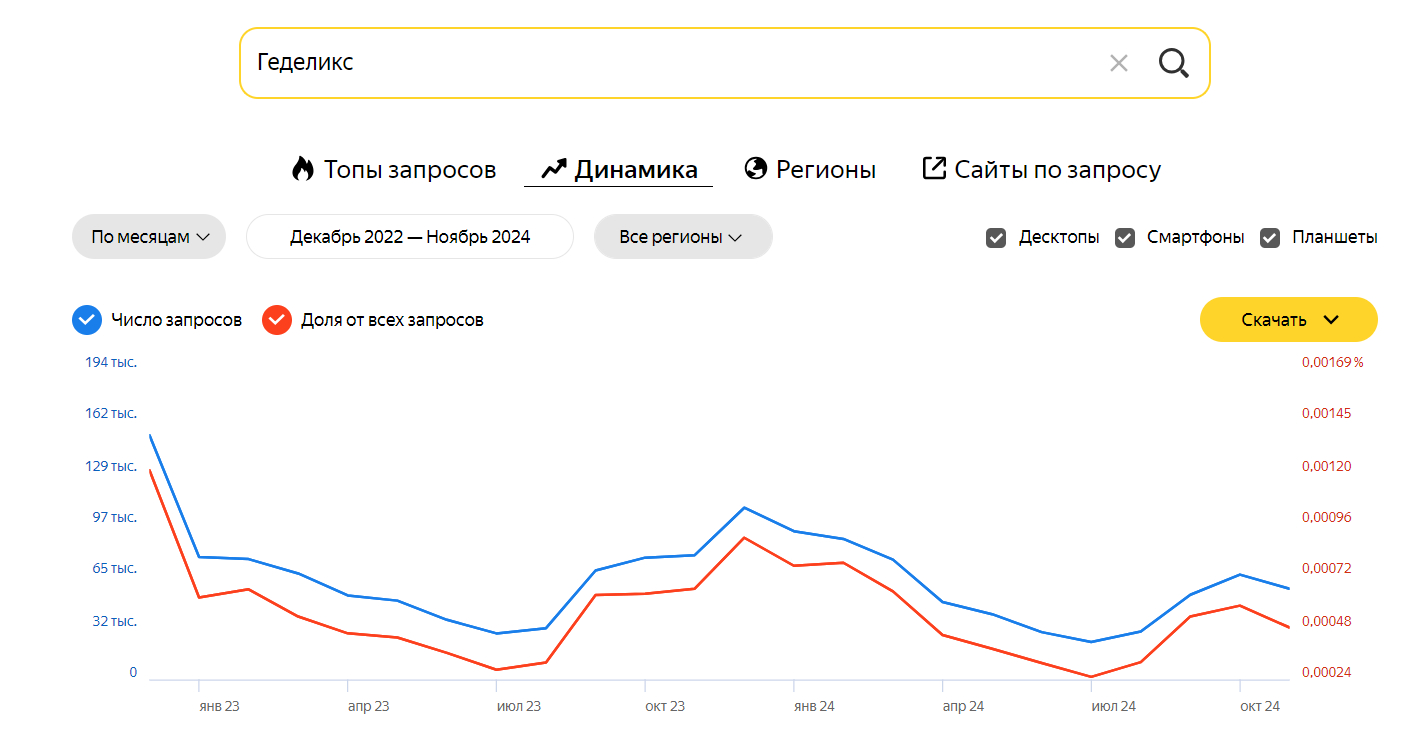Uncheck the Планшеты checkbox
1426x742 pixels.
coord(1270,238)
